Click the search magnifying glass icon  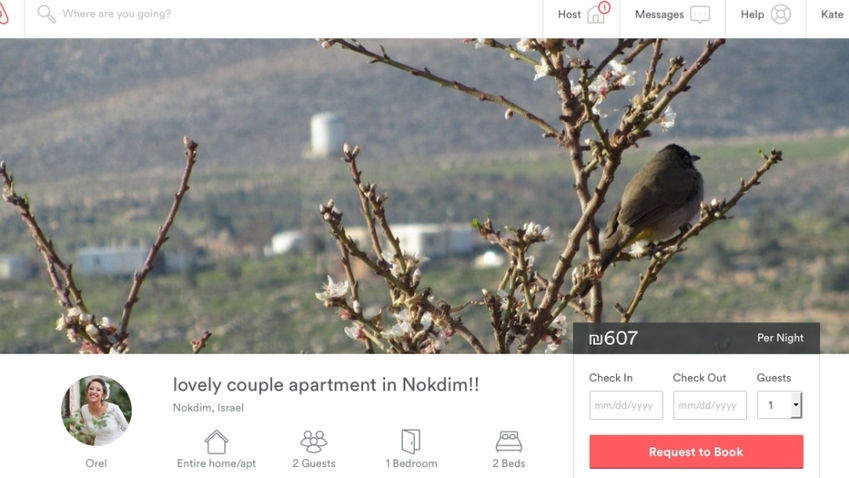(47, 14)
